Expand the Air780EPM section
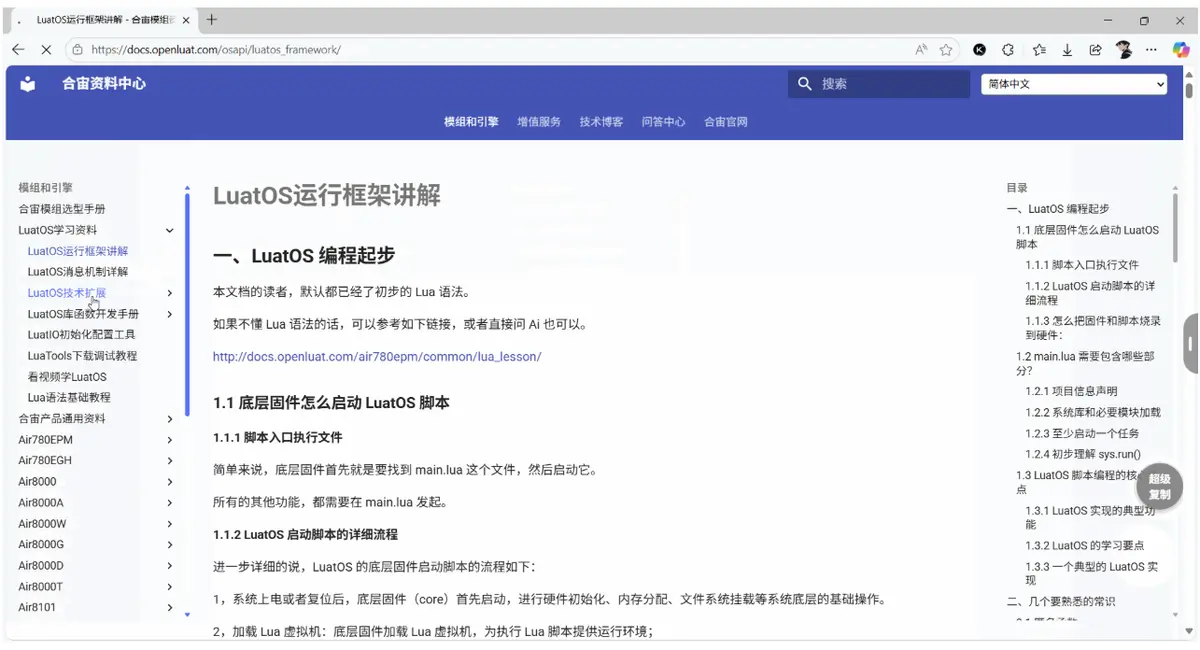 [169, 440]
